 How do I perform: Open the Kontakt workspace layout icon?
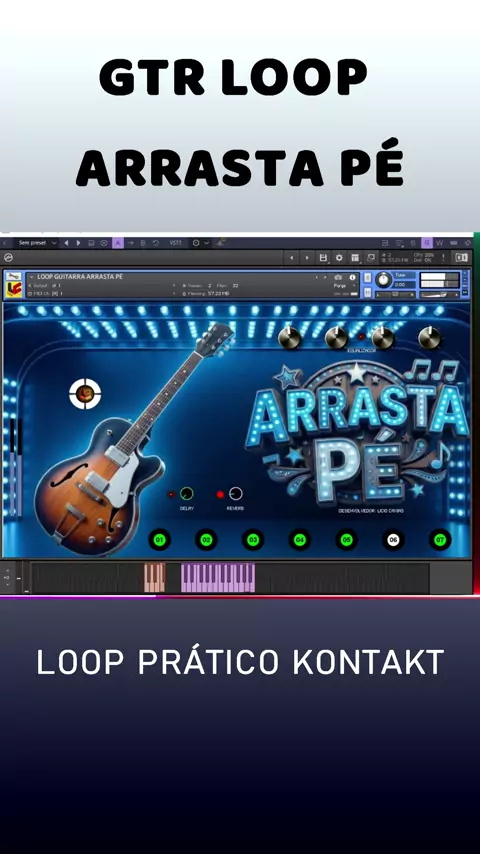tap(355, 258)
